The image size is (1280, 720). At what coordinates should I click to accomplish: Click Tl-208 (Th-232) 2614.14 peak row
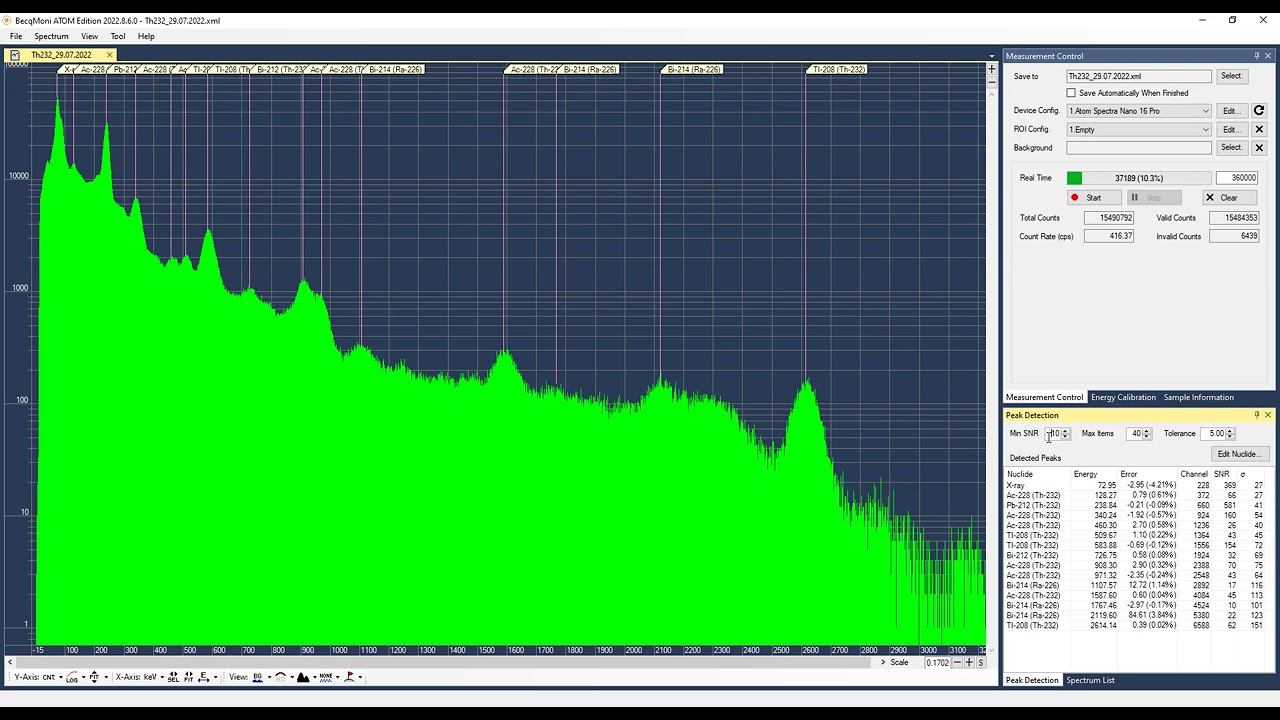[1137, 625]
